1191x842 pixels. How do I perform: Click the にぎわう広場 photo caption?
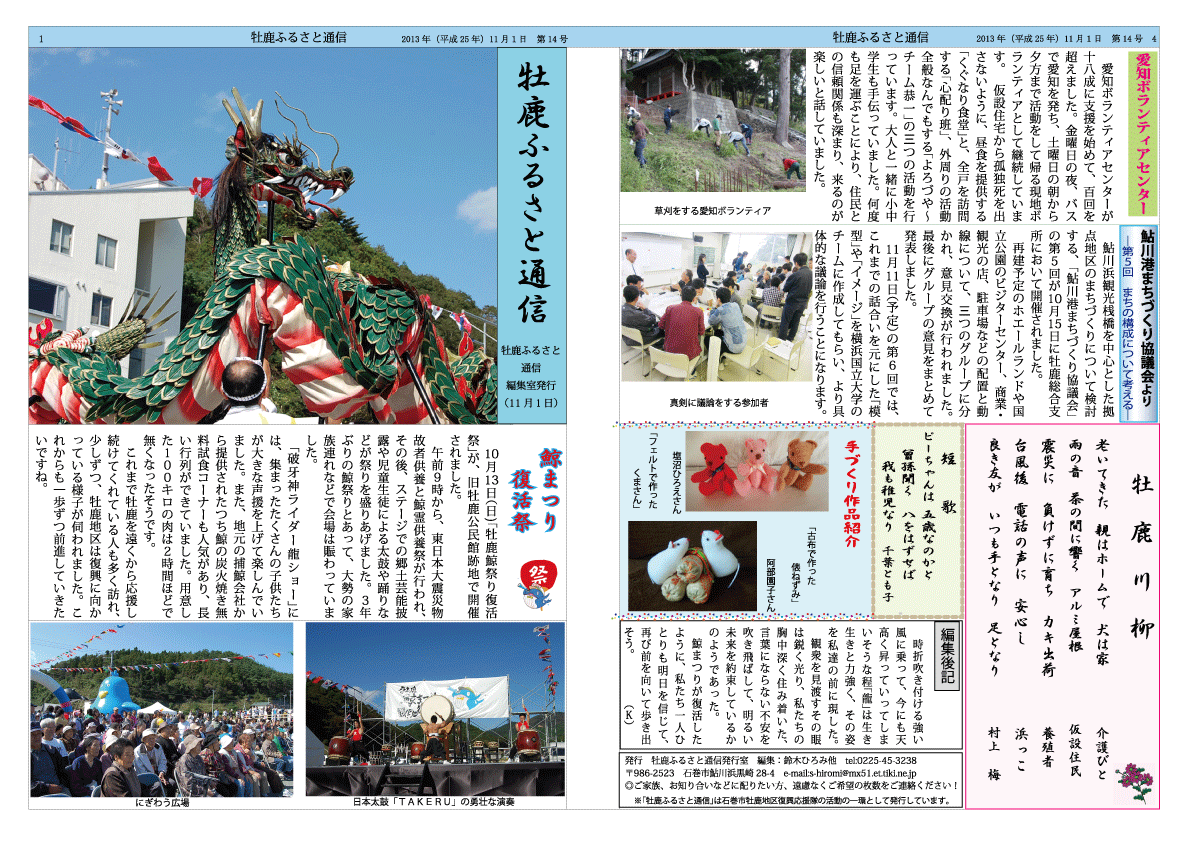162,801
